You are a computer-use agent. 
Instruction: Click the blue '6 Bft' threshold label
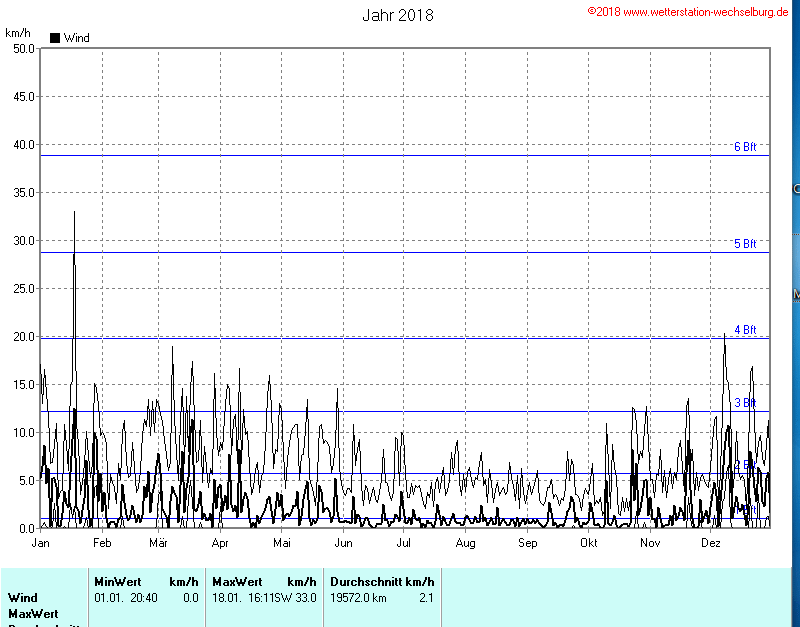(745, 147)
